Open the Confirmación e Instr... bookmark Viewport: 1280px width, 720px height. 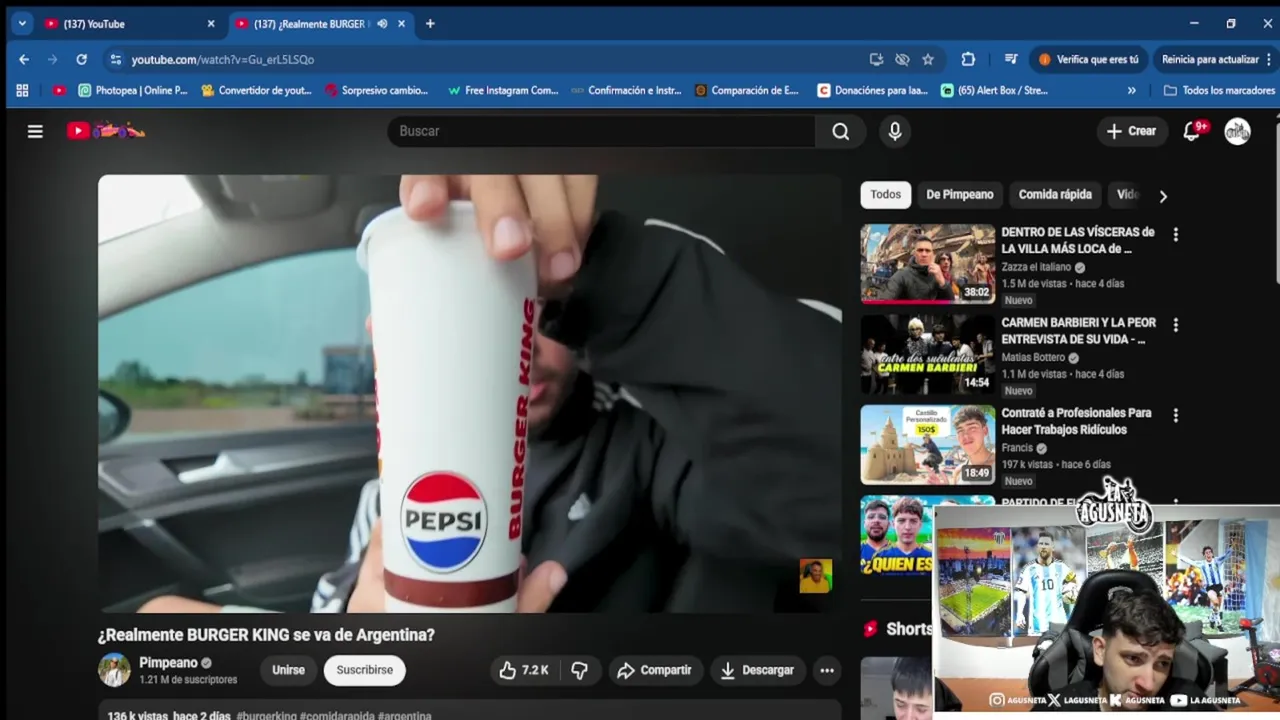(x=626, y=90)
